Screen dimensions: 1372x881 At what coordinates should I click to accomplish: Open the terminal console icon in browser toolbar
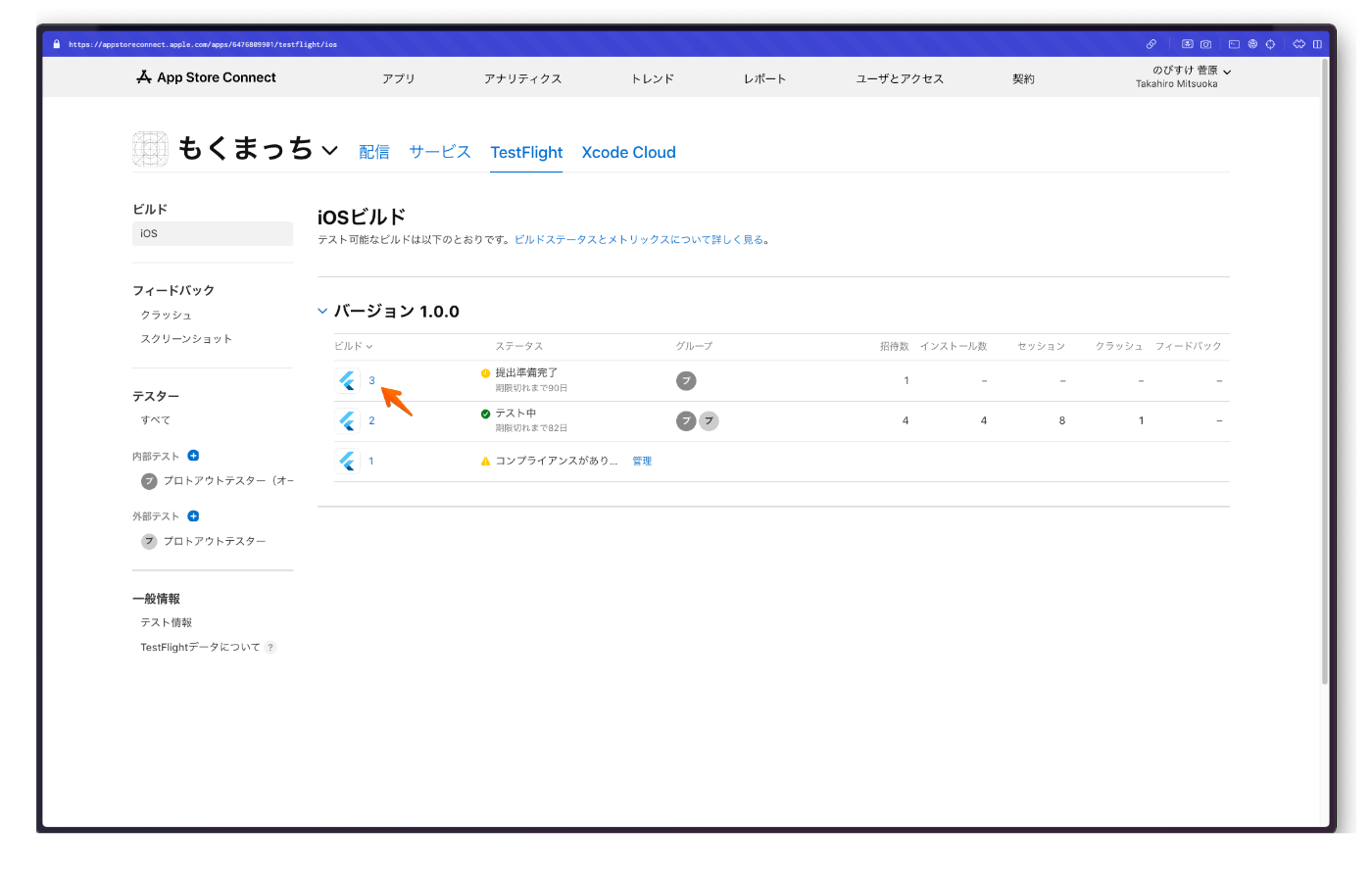(1234, 44)
